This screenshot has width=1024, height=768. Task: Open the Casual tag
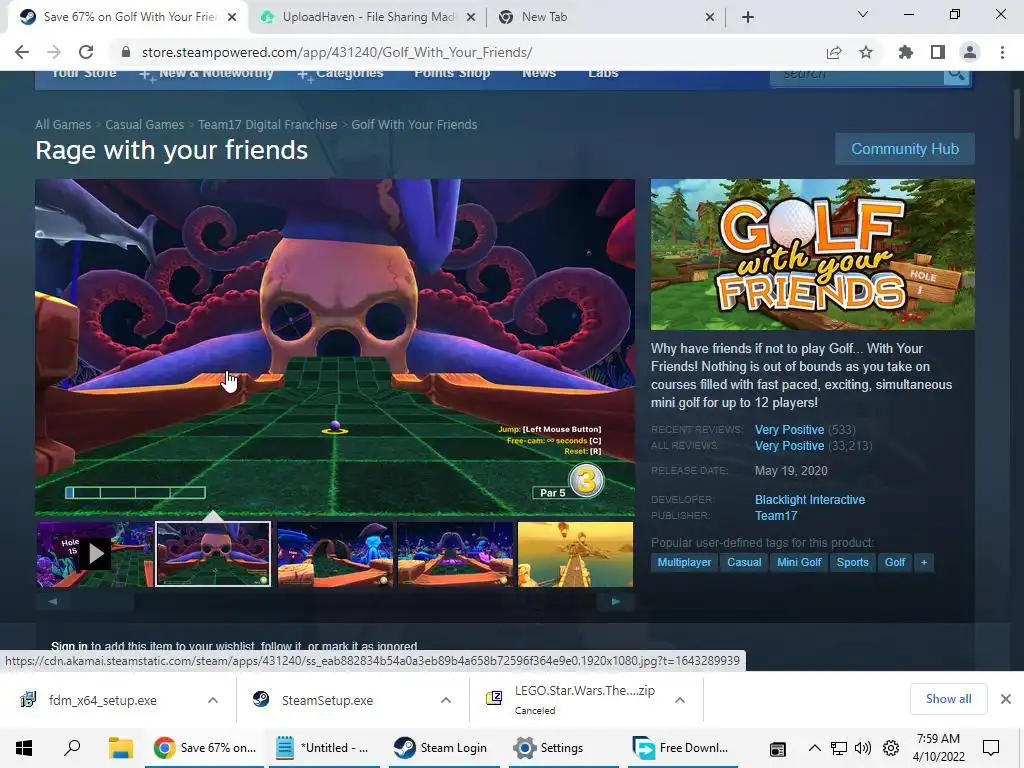point(744,562)
